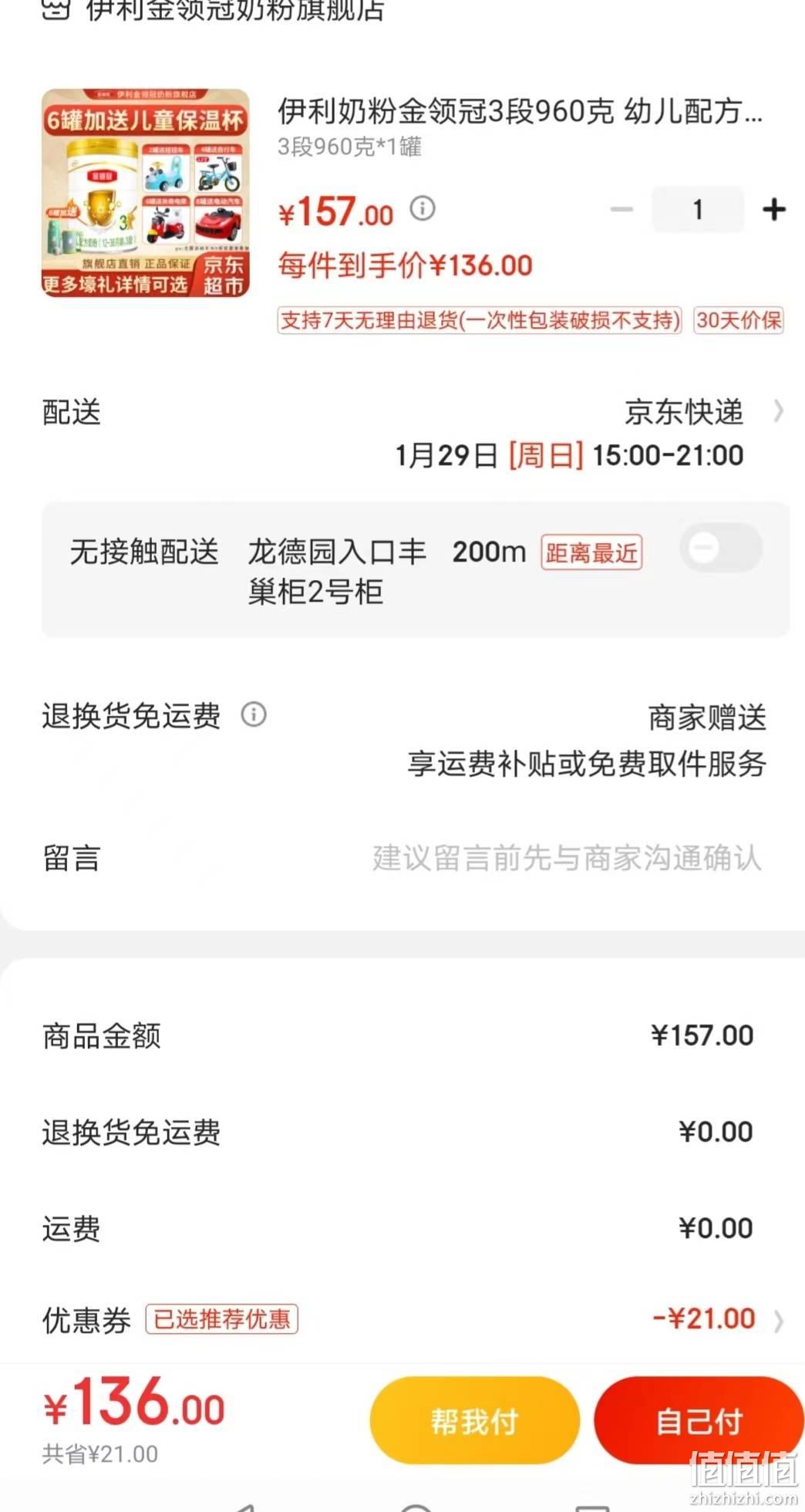The width and height of the screenshot is (805, 1512).
Task: Tap the 帮我付 button
Action: (x=474, y=1420)
